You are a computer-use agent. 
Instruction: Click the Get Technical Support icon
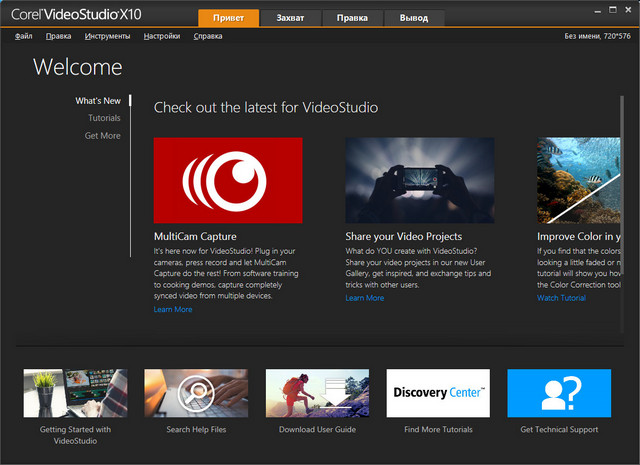[559, 393]
